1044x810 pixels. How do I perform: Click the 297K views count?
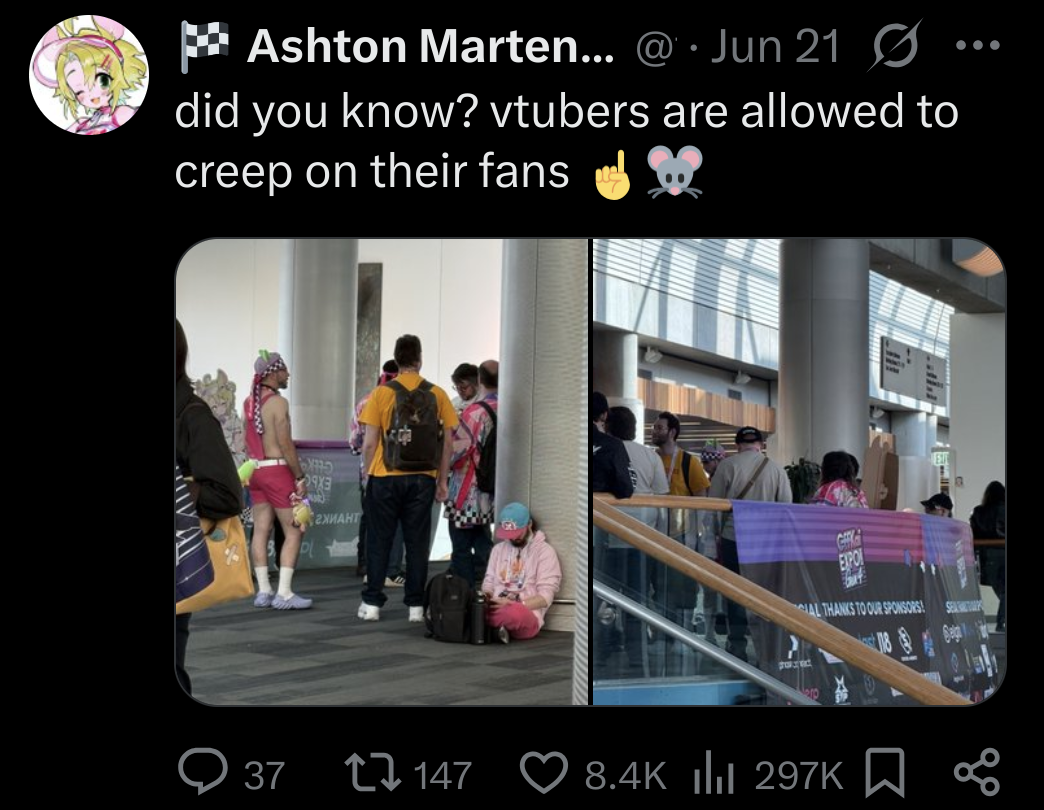point(799,775)
